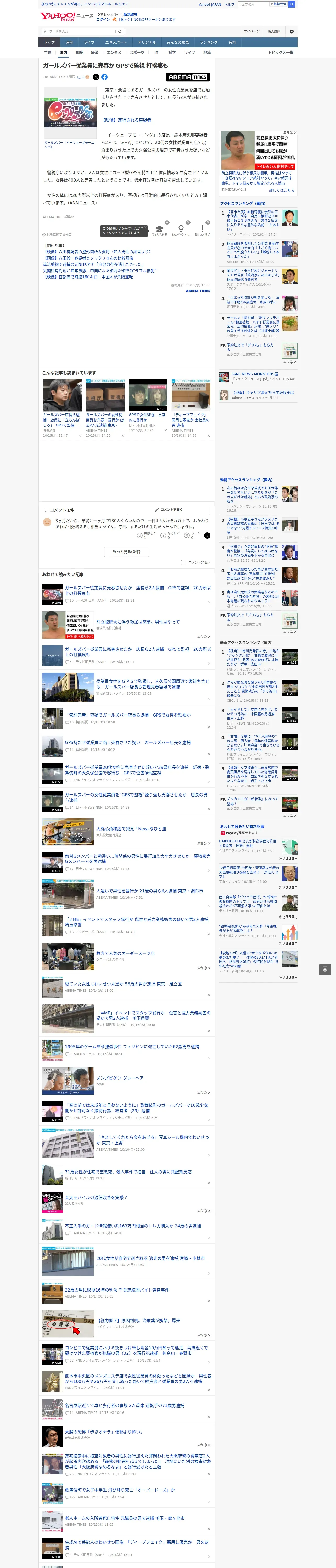Screen dimensions: 336x1568
Task: Click the Yahoo! JAPAN logo
Action: coord(58,16)
